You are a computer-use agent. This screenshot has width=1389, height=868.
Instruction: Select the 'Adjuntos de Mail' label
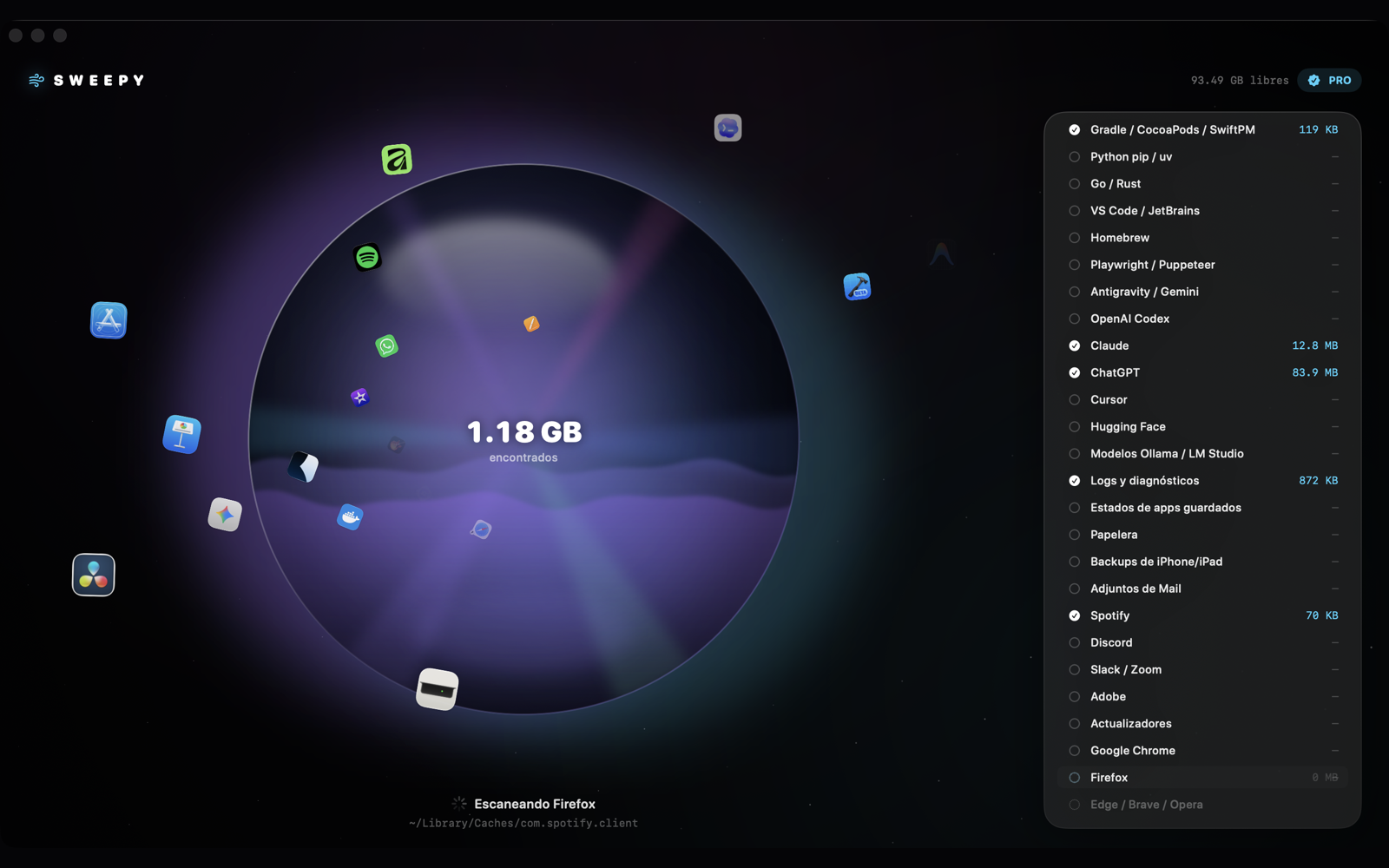pyautogui.click(x=1136, y=589)
